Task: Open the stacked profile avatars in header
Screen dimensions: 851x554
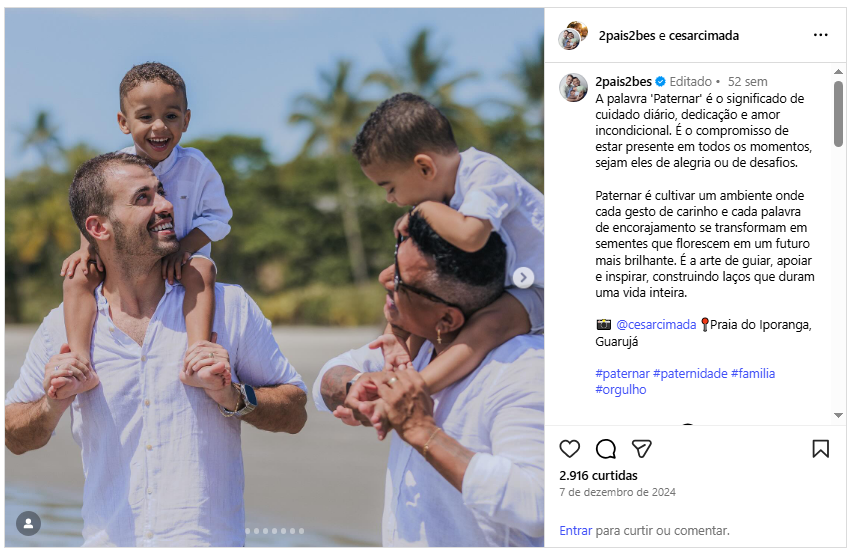Action: [x=573, y=36]
